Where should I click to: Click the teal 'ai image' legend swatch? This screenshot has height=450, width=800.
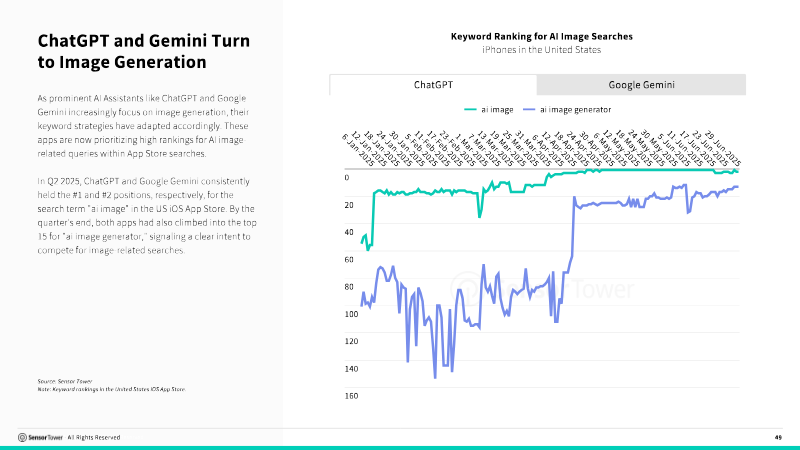tap(470, 110)
